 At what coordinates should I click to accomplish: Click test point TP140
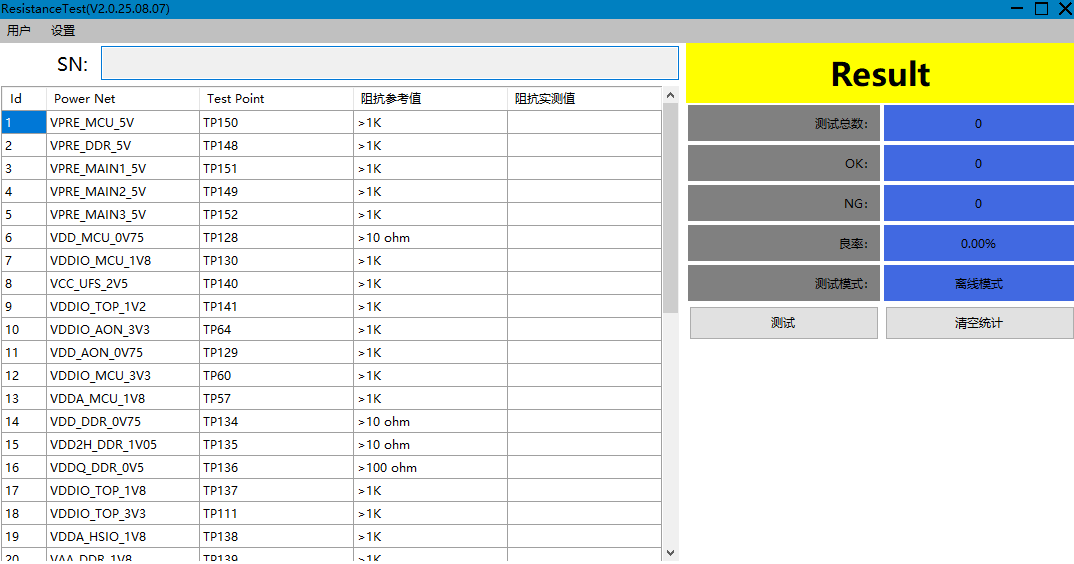(x=277, y=284)
